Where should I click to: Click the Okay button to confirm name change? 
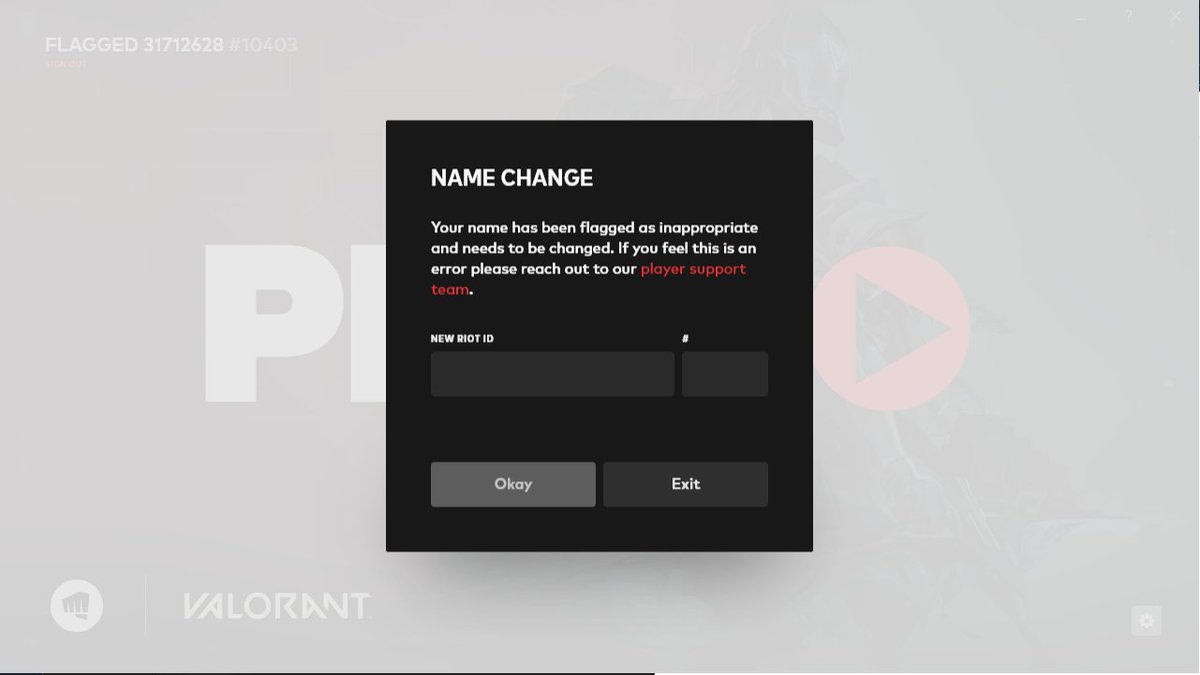tap(512, 483)
